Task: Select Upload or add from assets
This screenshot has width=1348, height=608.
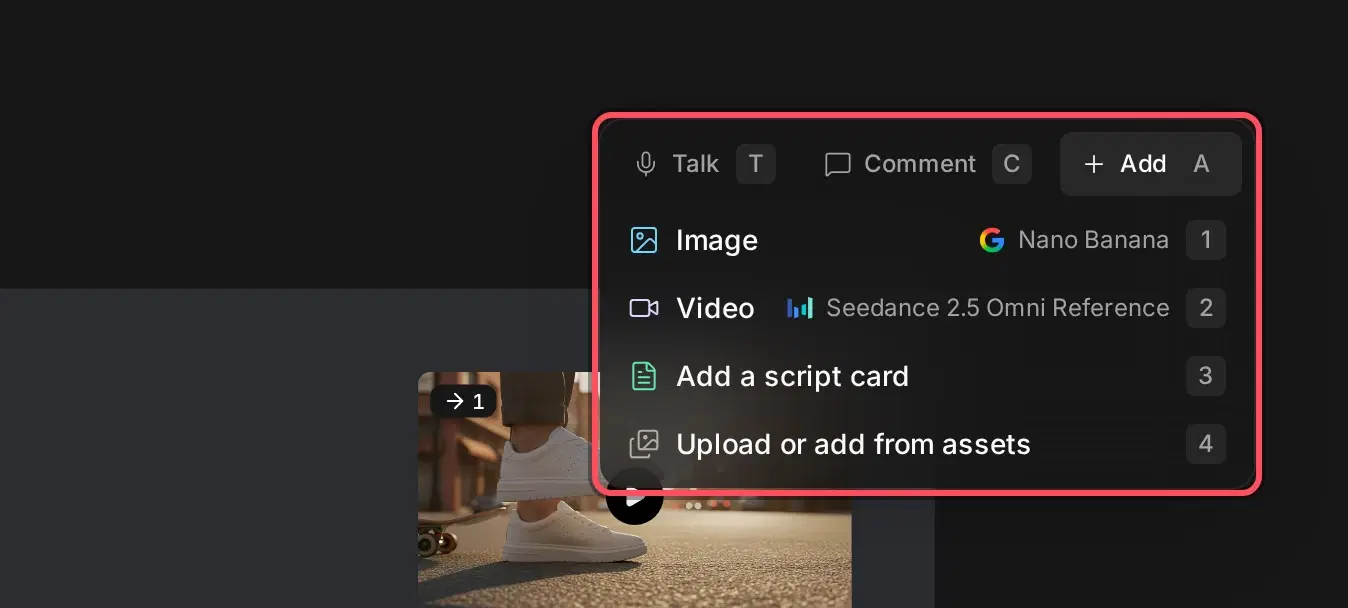Action: click(927, 444)
